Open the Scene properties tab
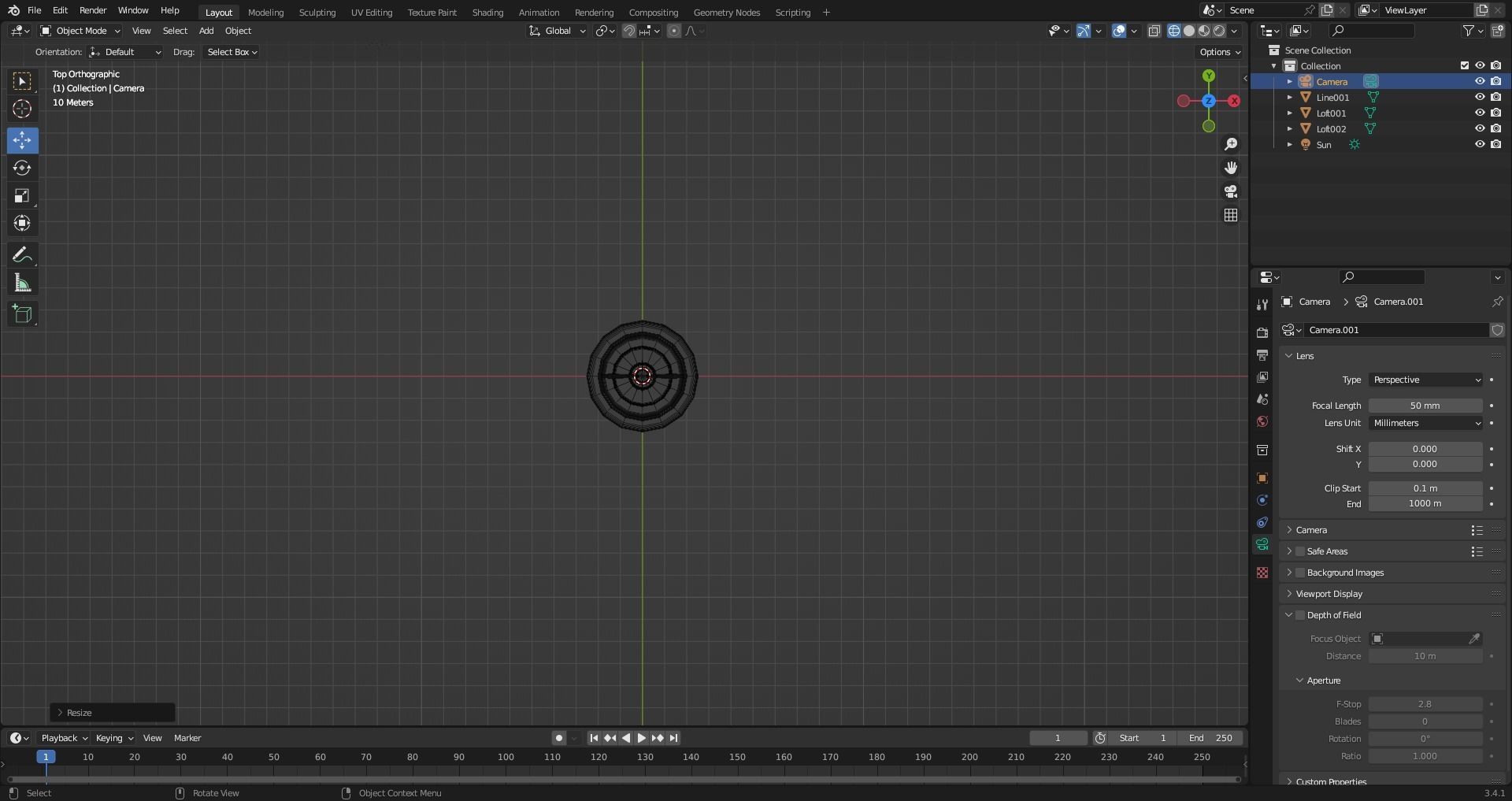 click(x=1262, y=399)
